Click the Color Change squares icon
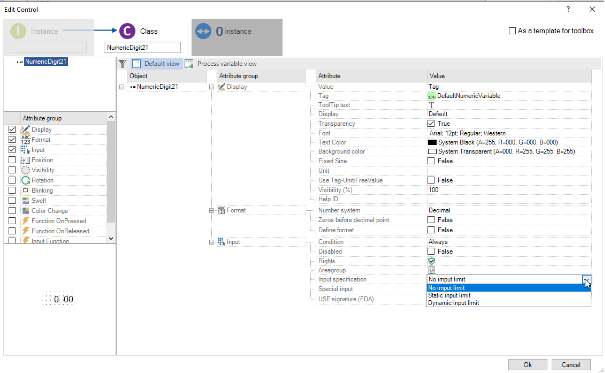 click(25, 211)
